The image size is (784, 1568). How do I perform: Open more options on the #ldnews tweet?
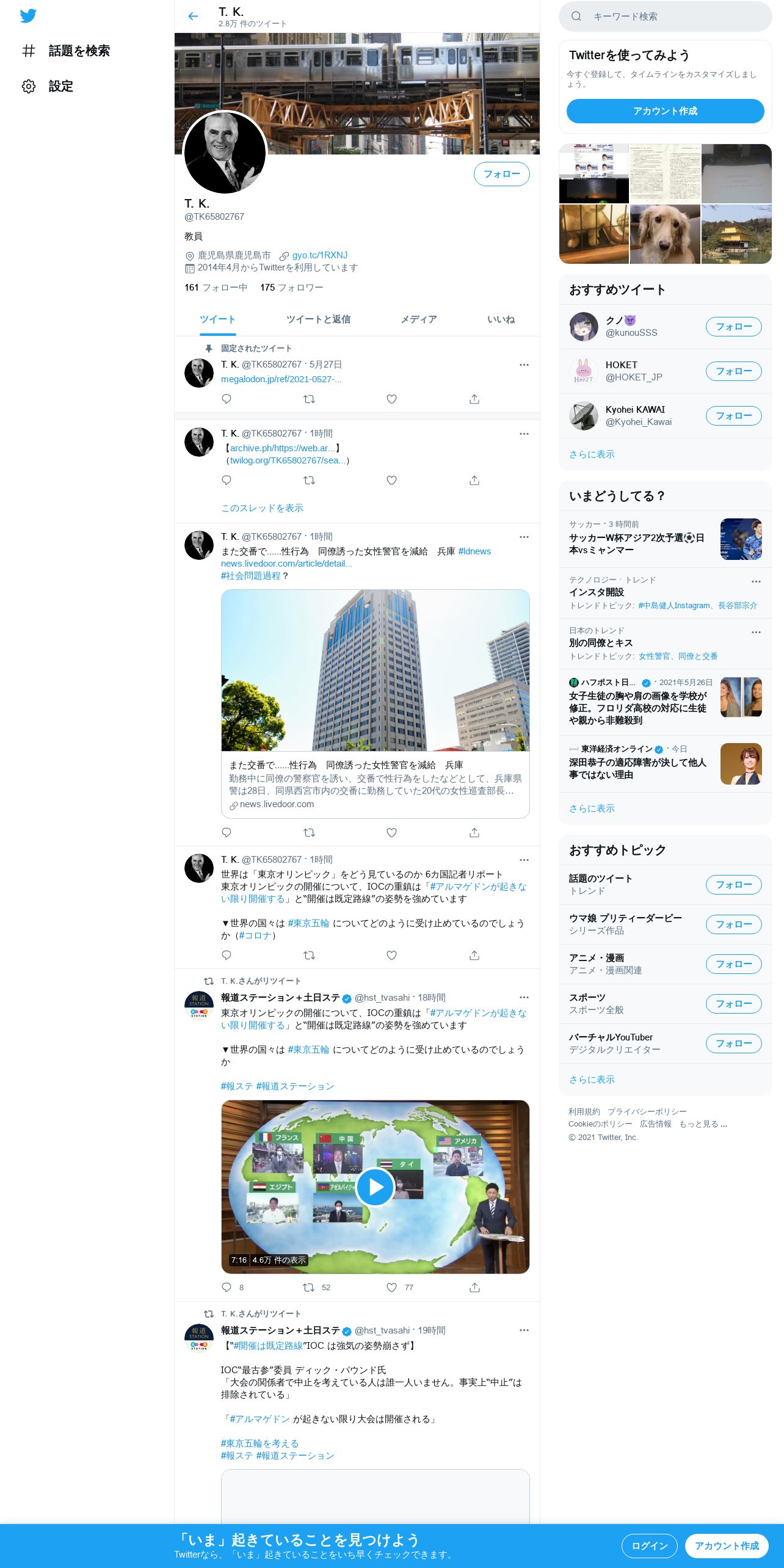524,537
